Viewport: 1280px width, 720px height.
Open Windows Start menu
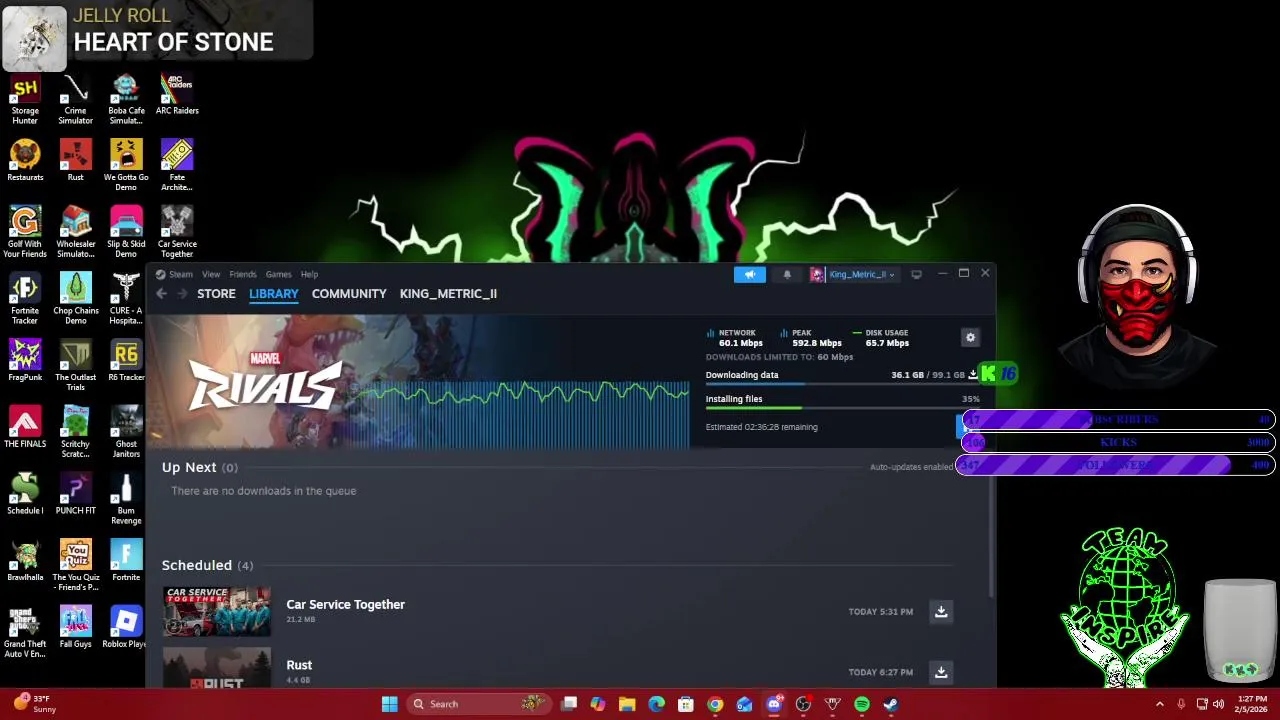coord(389,704)
